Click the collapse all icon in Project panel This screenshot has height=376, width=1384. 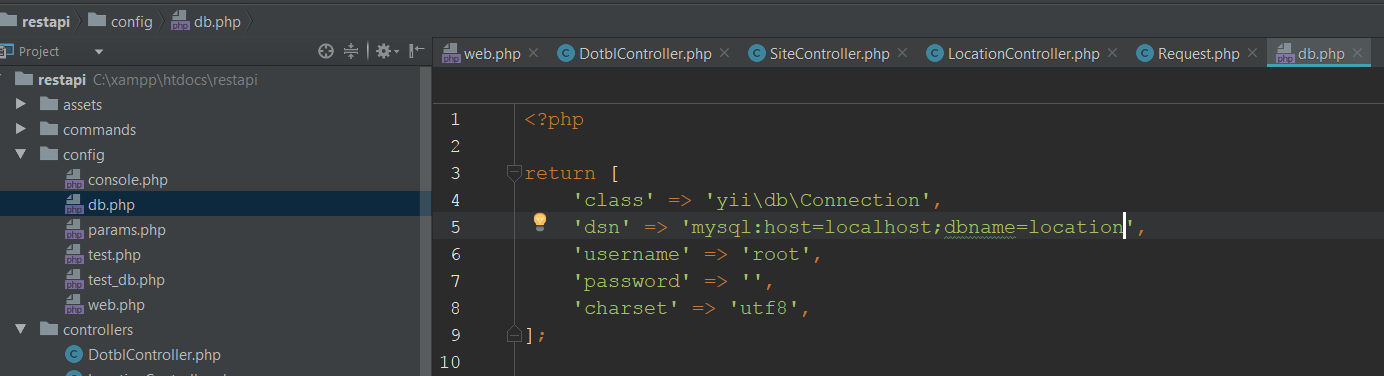tap(351, 52)
